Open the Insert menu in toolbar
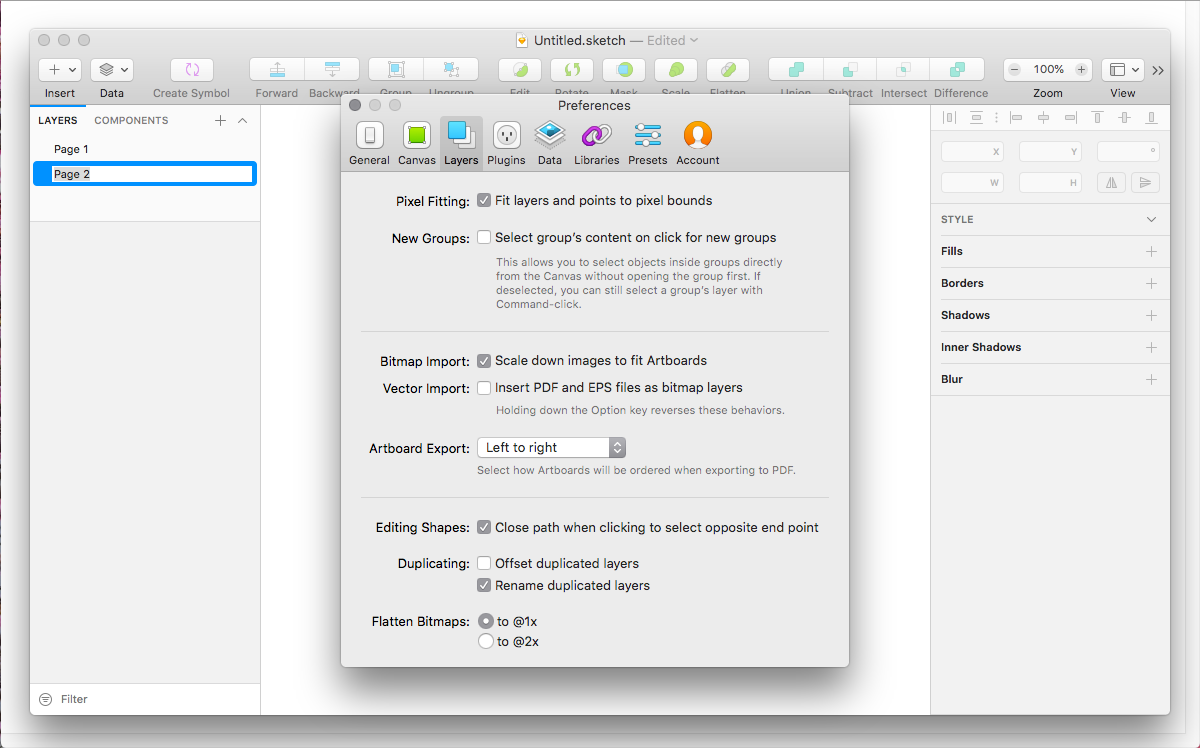The width and height of the screenshot is (1200, 748). [59, 70]
